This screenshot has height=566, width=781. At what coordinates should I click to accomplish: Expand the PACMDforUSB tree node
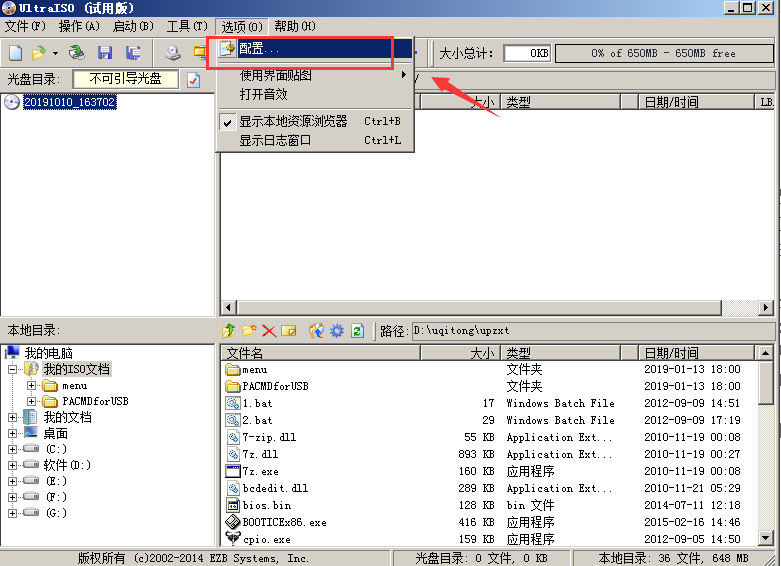(31, 402)
